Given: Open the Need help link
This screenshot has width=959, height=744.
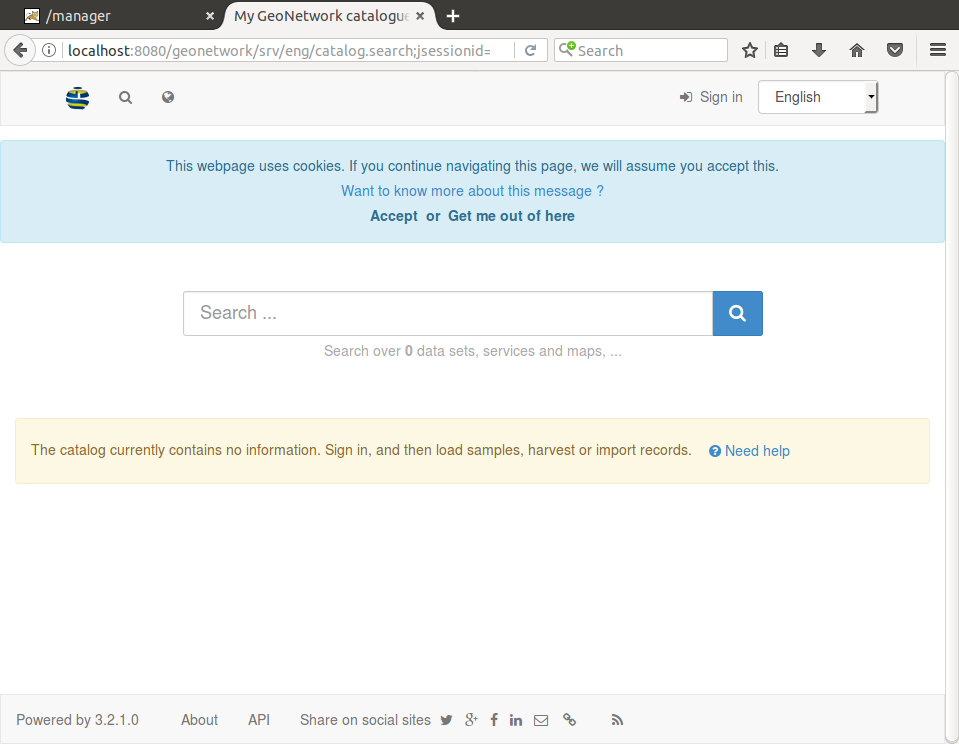Looking at the screenshot, I should (x=749, y=451).
